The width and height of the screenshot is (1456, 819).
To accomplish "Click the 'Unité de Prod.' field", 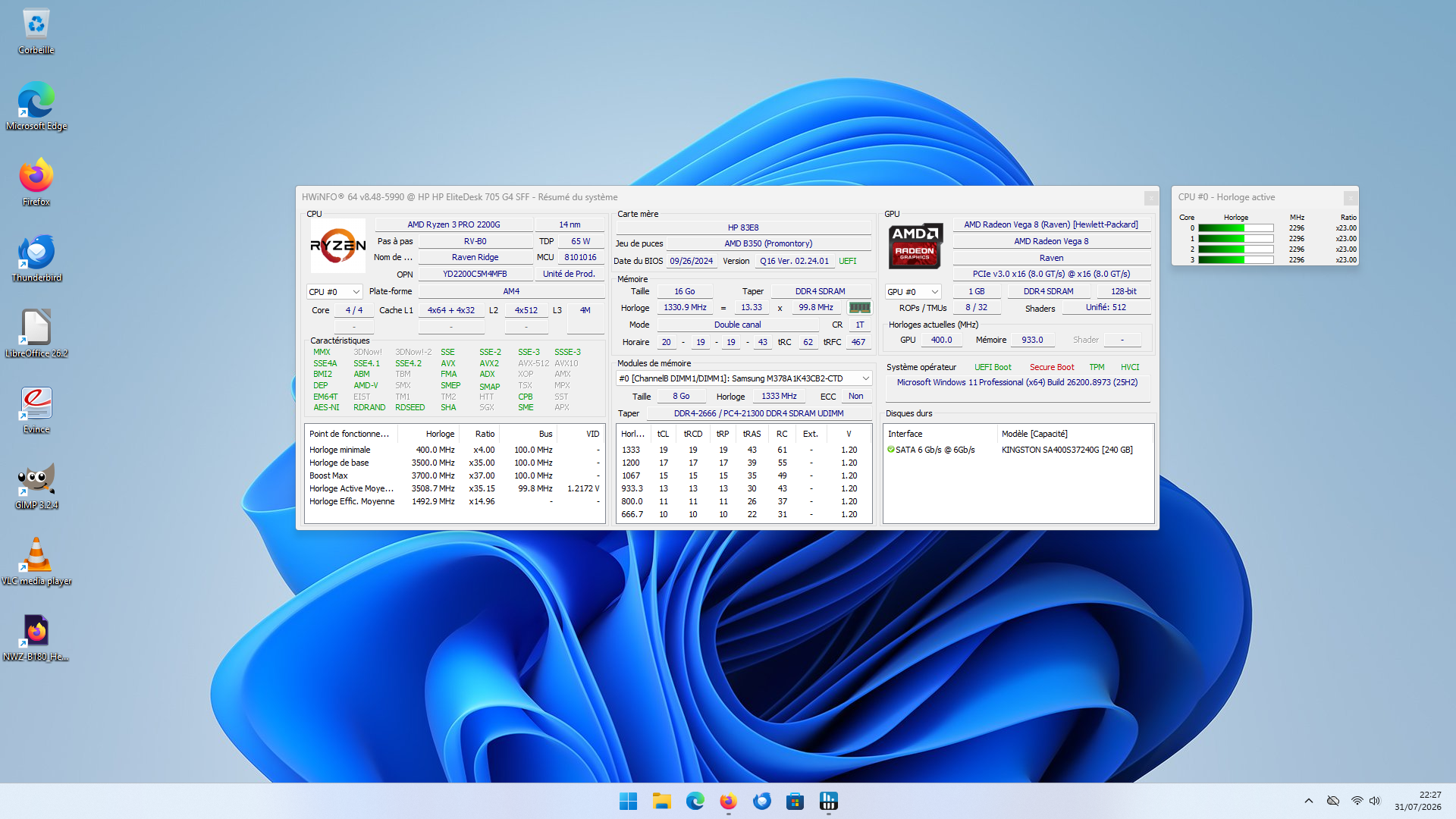I will [x=569, y=275].
